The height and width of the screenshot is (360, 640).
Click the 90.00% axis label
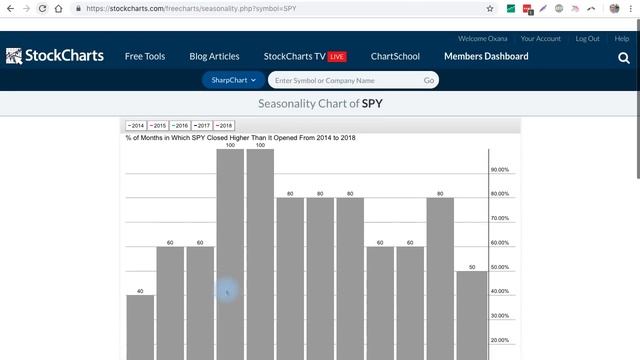pos(500,170)
